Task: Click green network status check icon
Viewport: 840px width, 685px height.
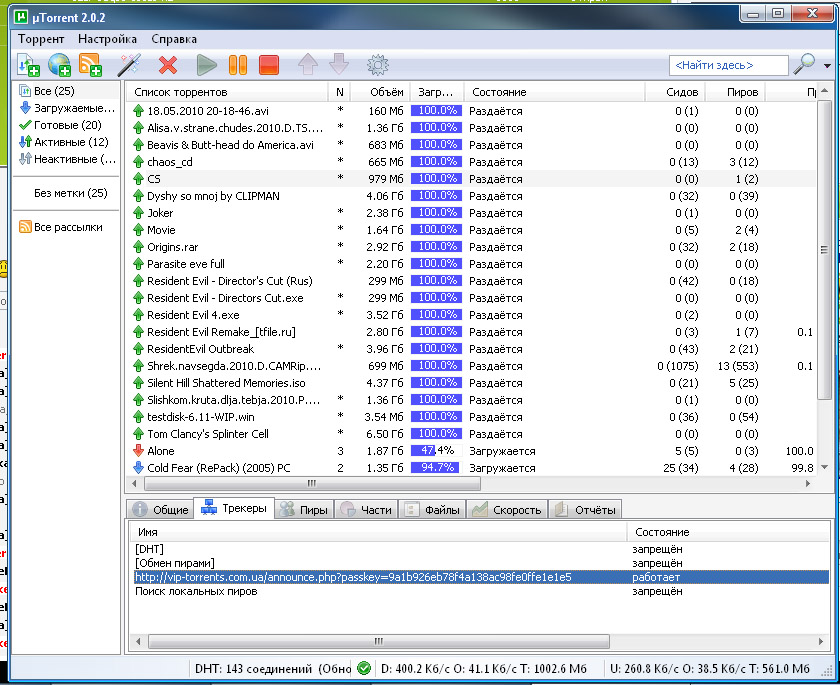Action: 364,668
